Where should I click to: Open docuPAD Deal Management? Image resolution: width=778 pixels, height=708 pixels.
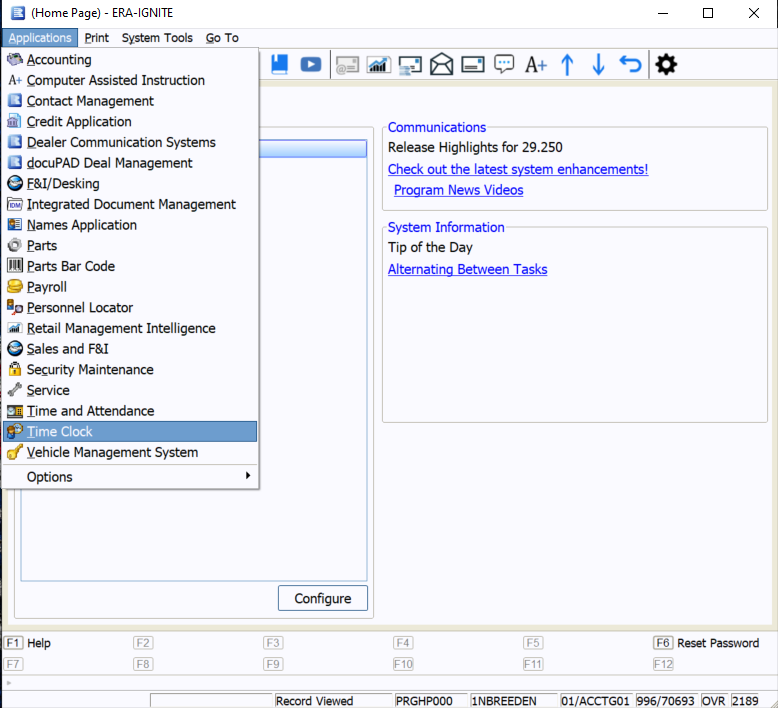point(130,163)
